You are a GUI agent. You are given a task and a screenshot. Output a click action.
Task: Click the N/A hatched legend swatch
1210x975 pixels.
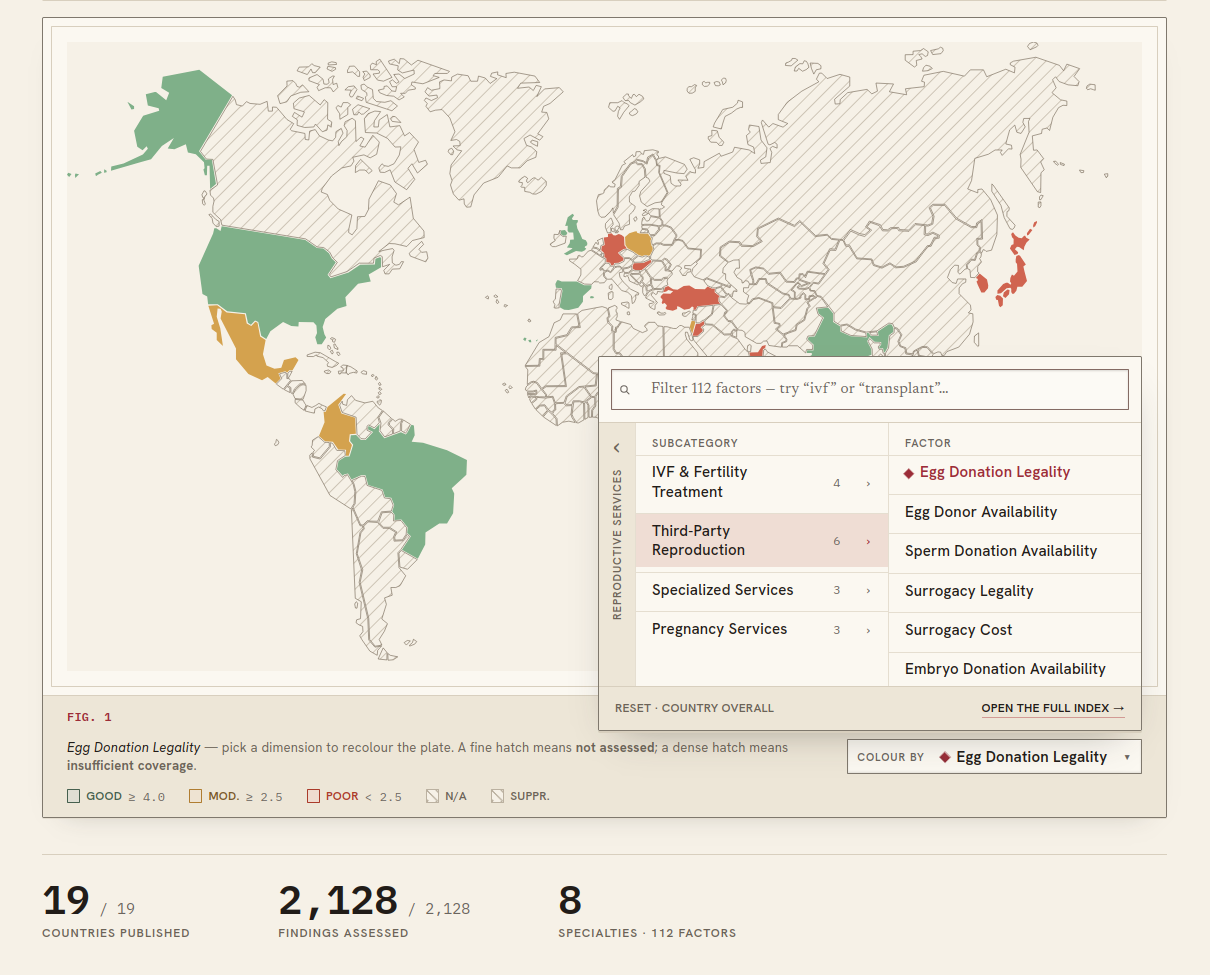tap(432, 796)
